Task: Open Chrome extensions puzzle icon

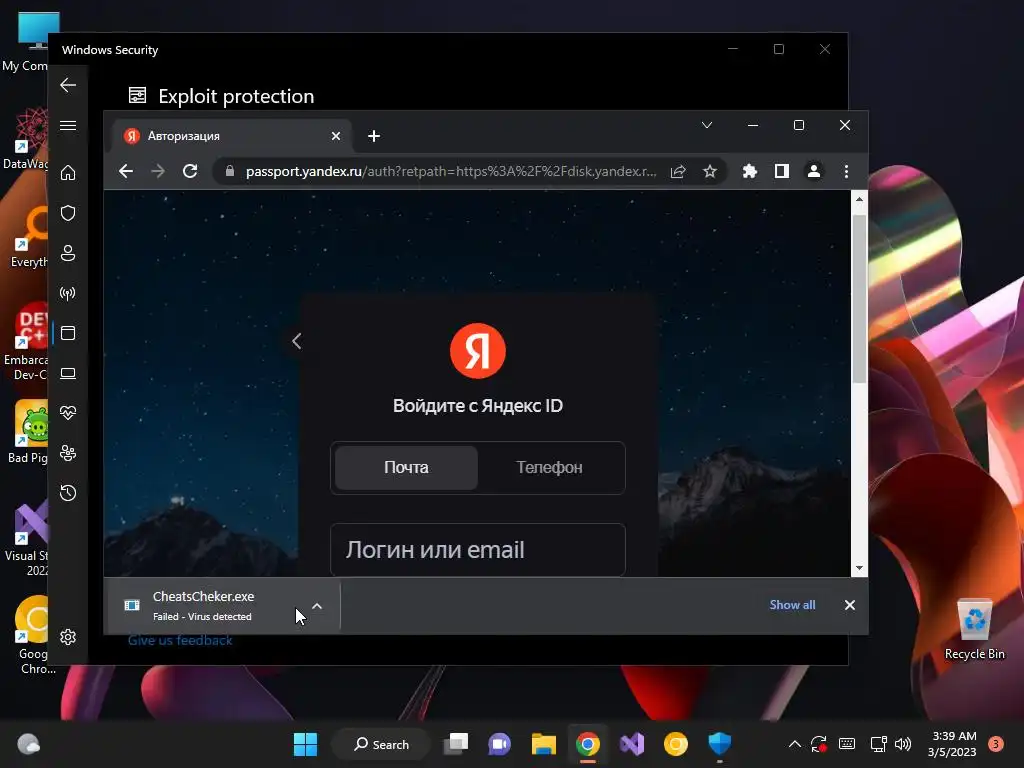Action: coord(750,171)
